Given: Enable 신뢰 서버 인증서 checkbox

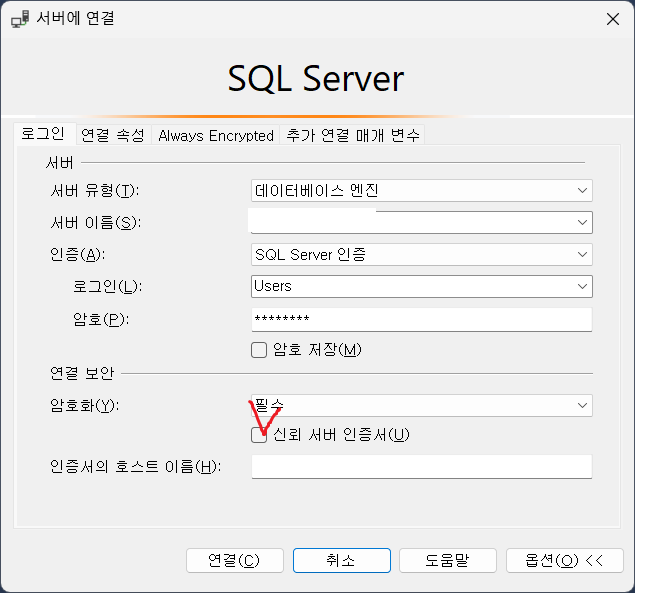Looking at the screenshot, I should (259, 435).
